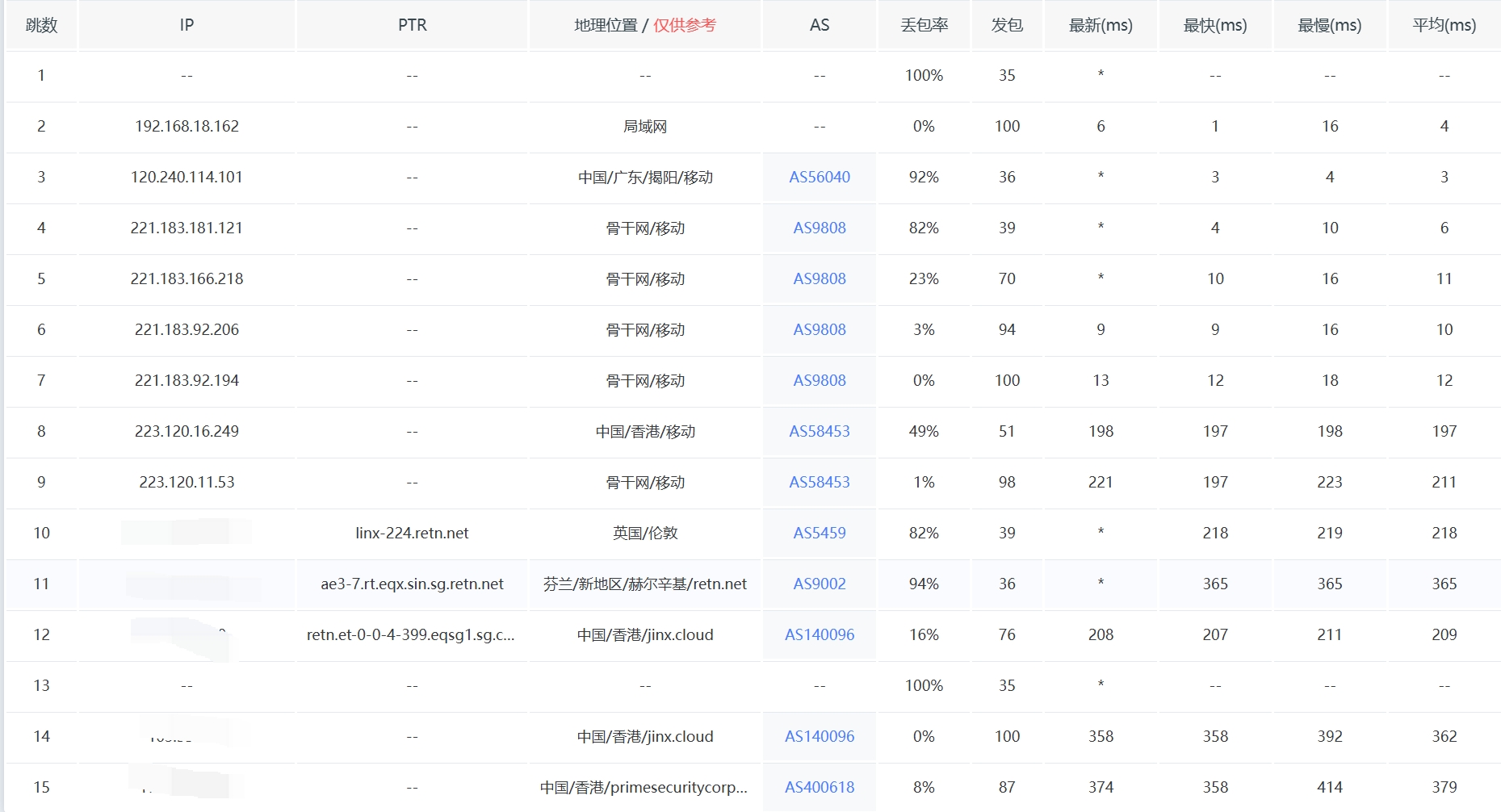The height and width of the screenshot is (812, 1501).
Task: Click the ae3-7.rt.eqx.sin.sg.retn.net PTR entry
Action: (x=412, y=584)
